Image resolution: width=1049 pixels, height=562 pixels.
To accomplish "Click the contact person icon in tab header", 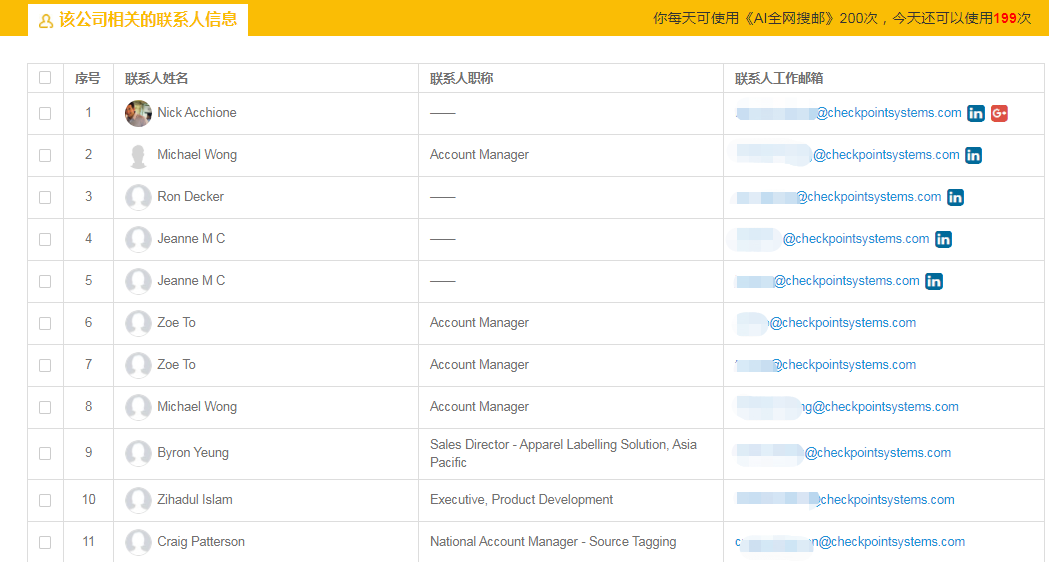I will coord(45,21).
